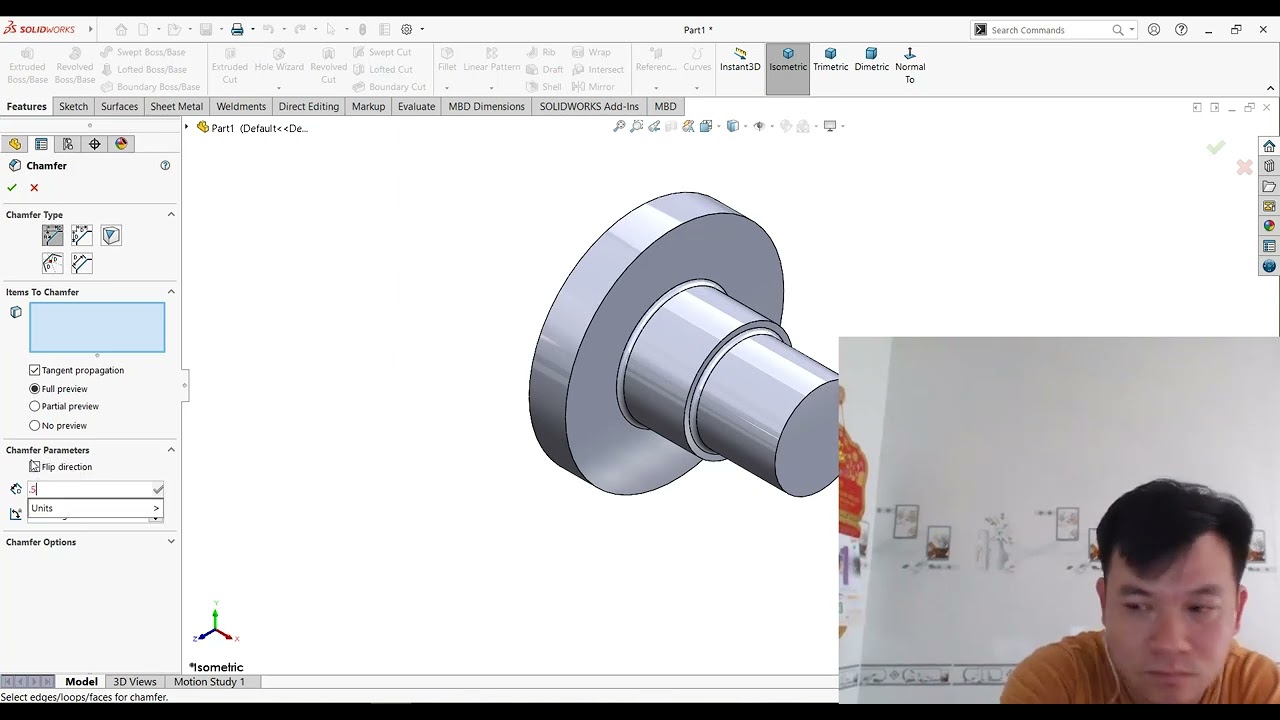Viewport: 1280px width, 720px height.
Task: Click Zoom to Area magnifier icon
Action: click(637, 126)
